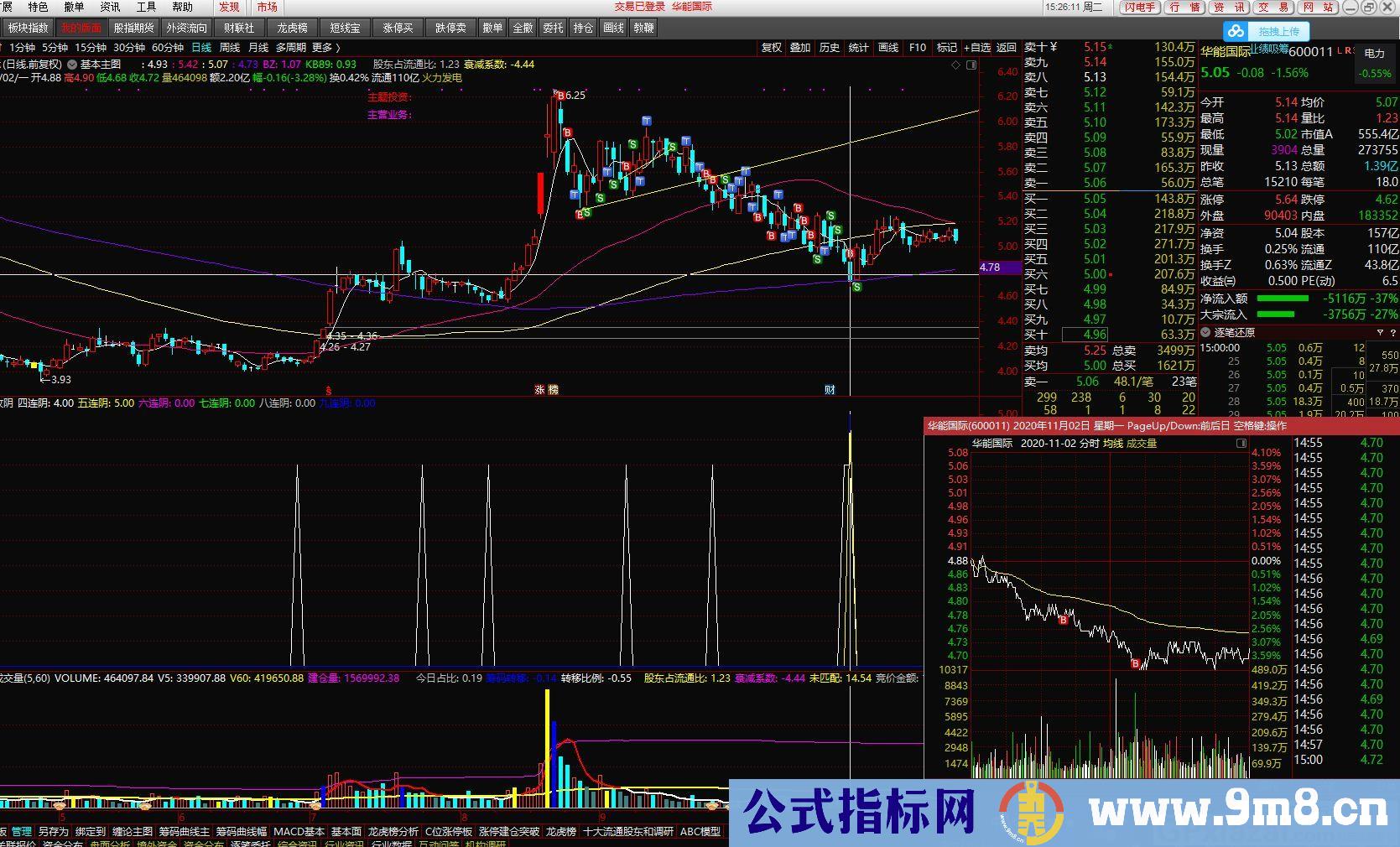
Task: Click the 行情 button in the title bar
Action: pos(1184,7)
